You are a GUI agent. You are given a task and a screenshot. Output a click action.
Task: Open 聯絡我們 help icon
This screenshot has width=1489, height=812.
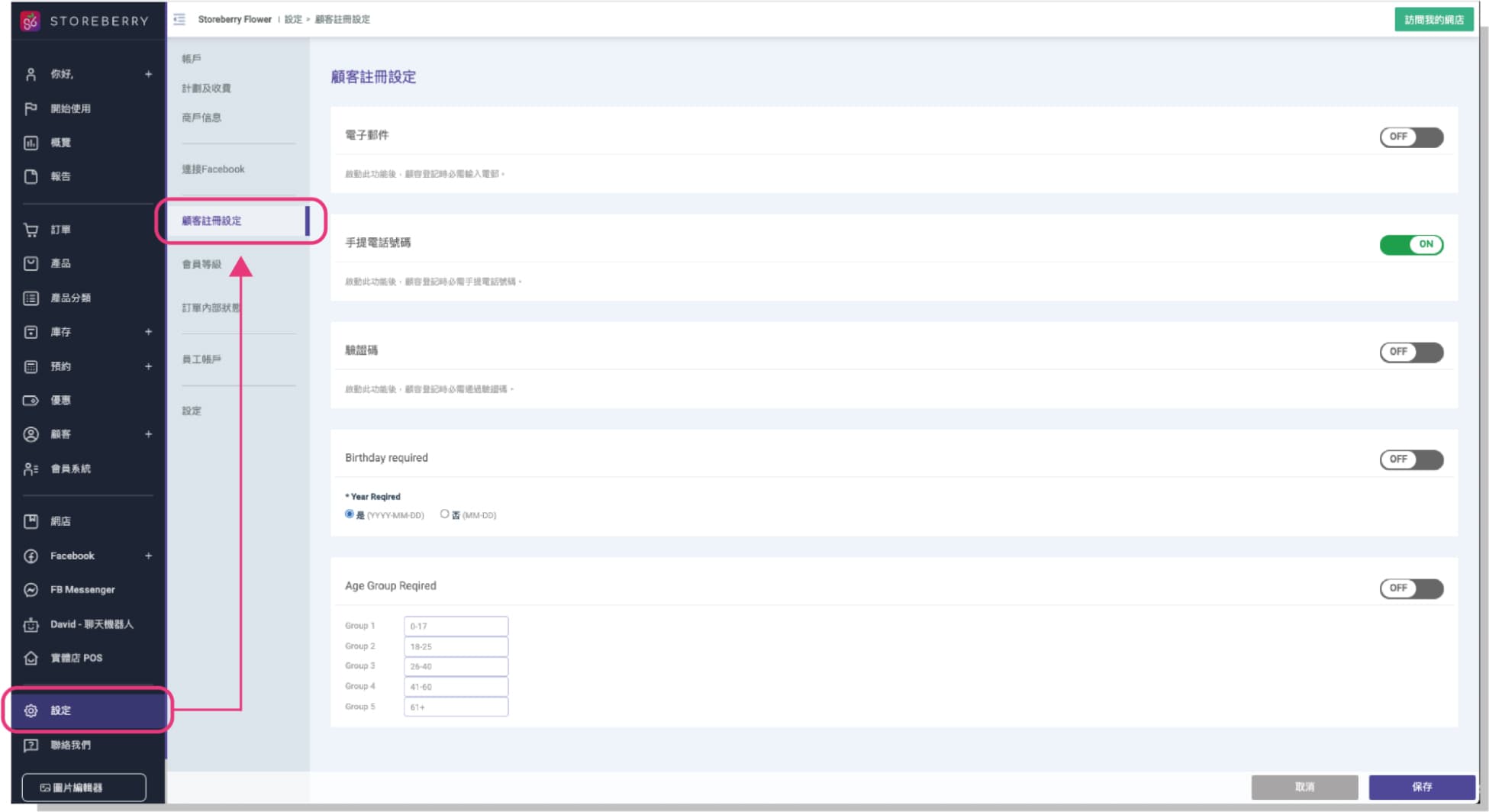(31, 745)
